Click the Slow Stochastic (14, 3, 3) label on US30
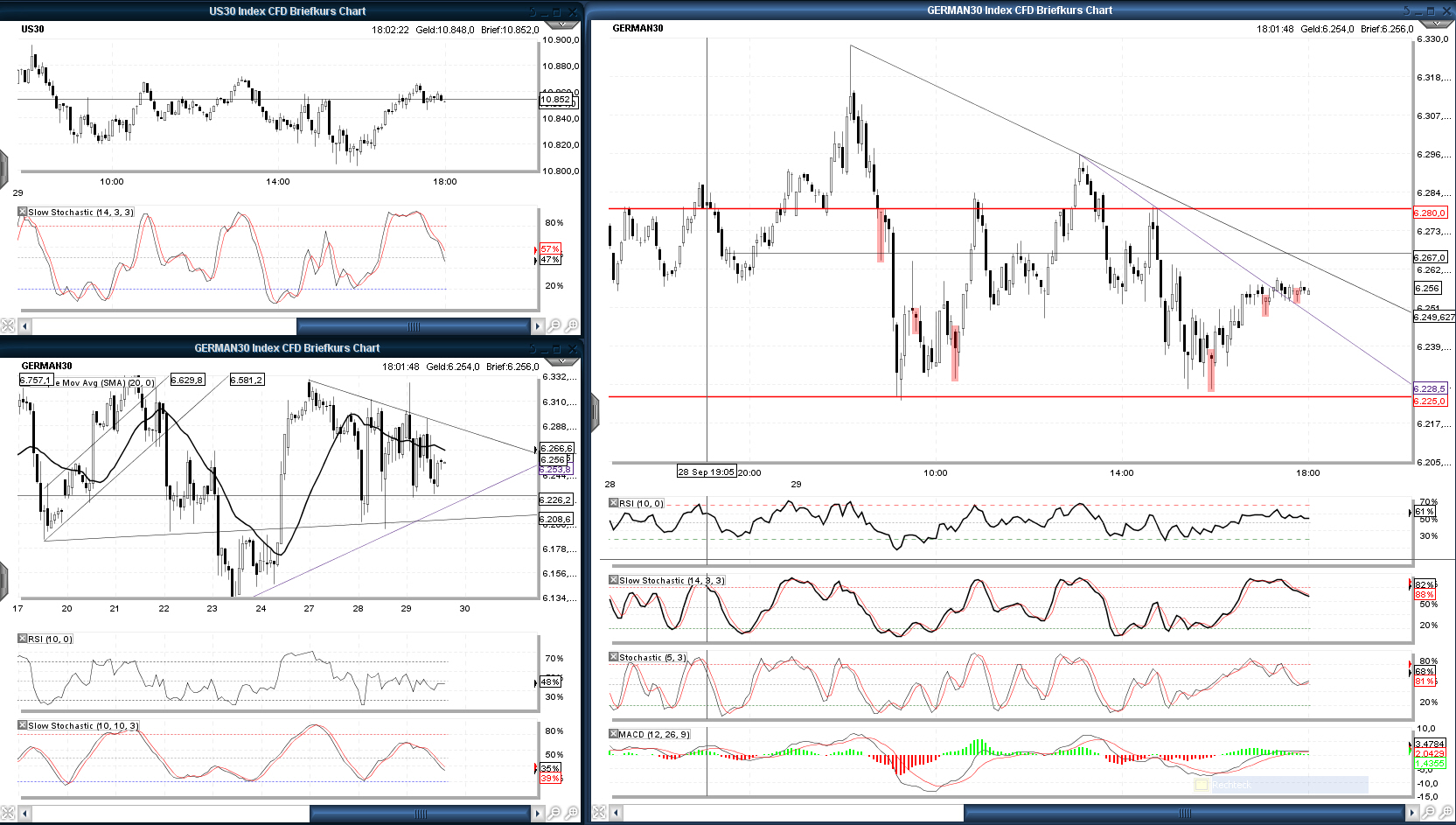Screen dimensions: 1456x825 point(80,213)
